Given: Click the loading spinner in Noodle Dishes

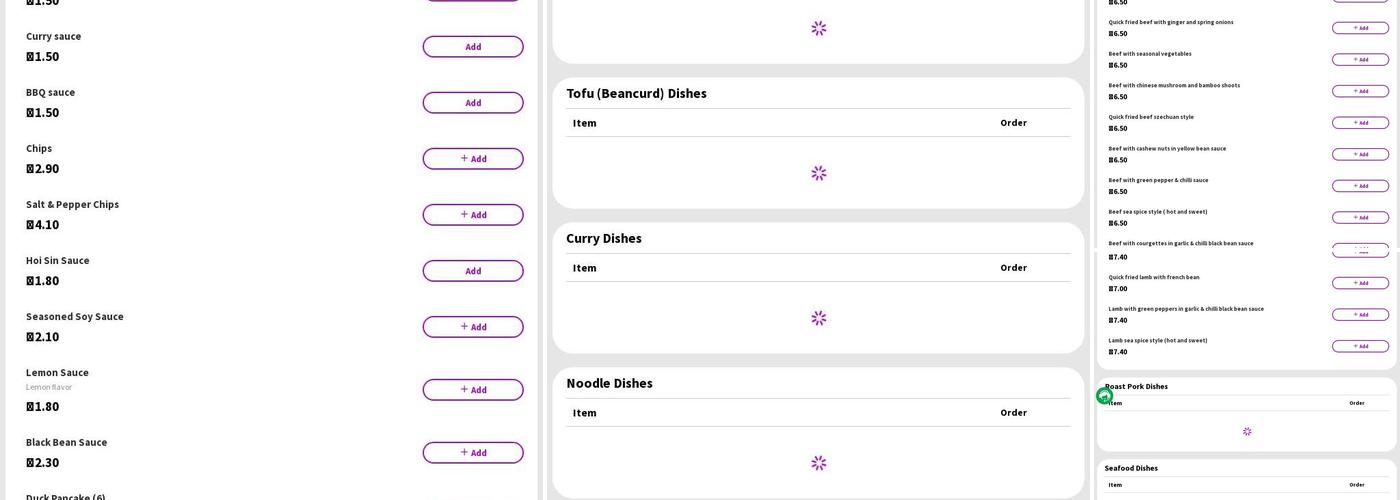Looking at the screenshot, I should (818, 463).
